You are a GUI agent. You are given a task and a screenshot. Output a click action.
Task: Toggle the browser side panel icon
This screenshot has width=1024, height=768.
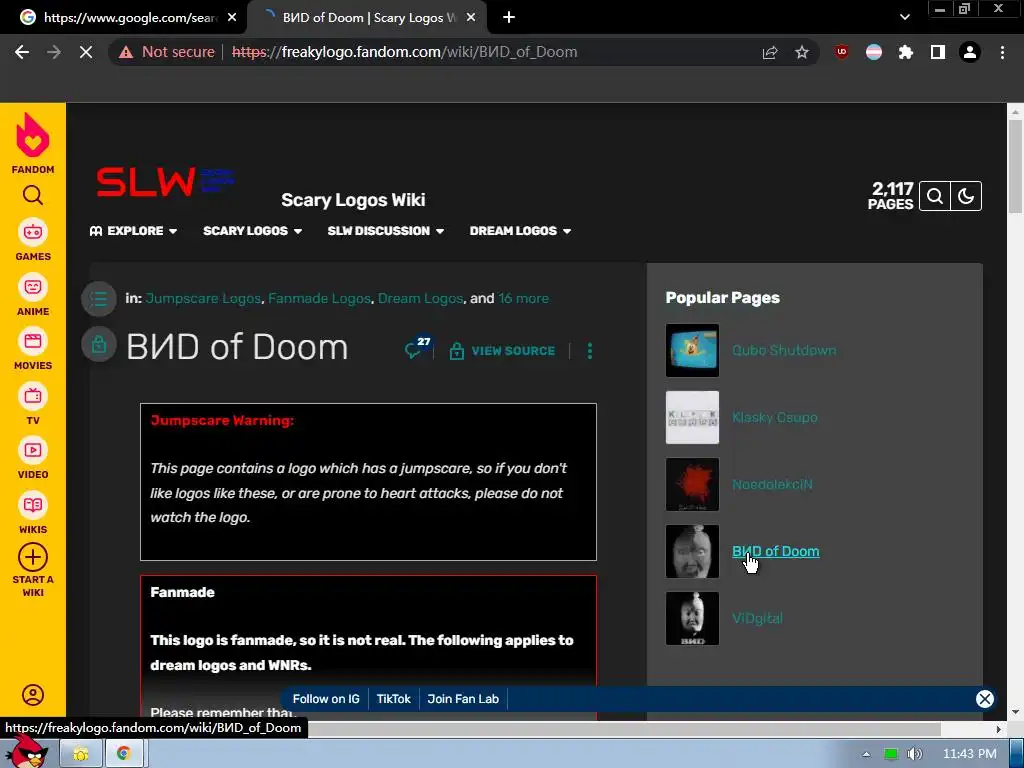pos(938,52)
